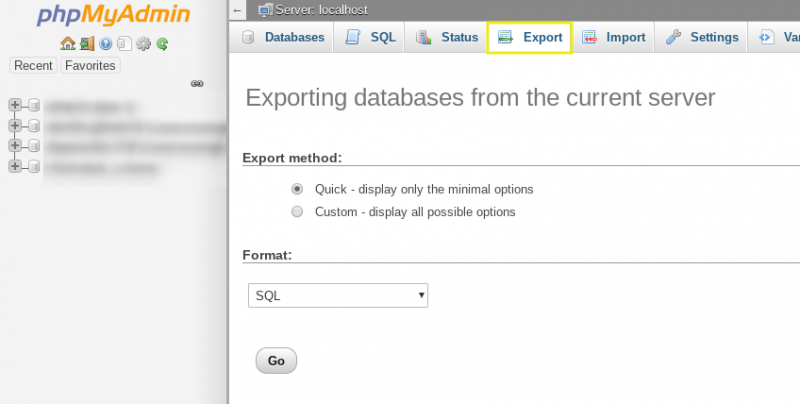Show the Favorites tables list
This screenshot has width=800, height=404.
[x=90, y=65]
